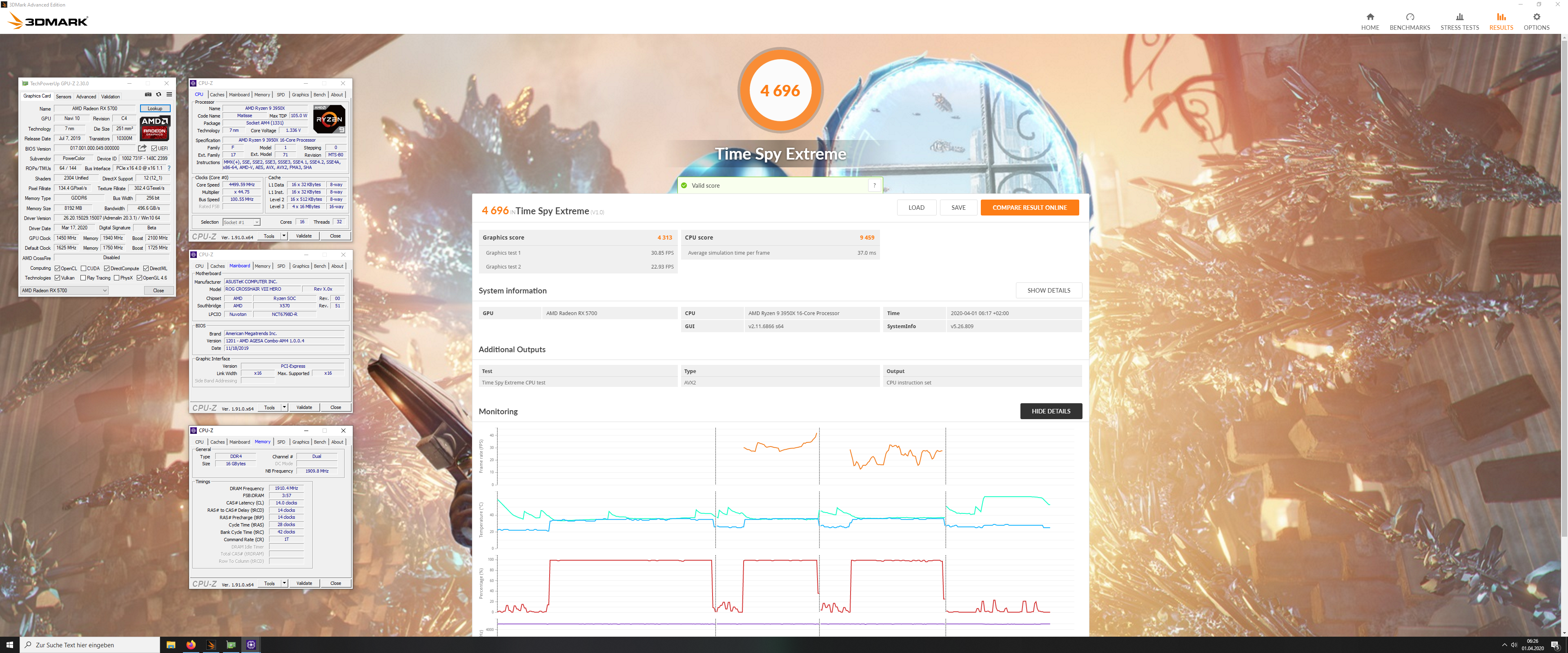Toggle the Vulkan checkbox
This screenshot has width=1568, height=653.
(57, 278)
